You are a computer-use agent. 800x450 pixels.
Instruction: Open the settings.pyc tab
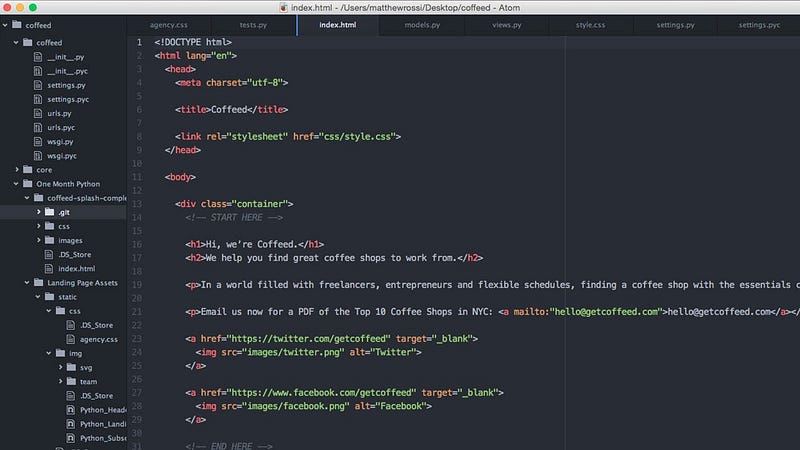(759, 24)
